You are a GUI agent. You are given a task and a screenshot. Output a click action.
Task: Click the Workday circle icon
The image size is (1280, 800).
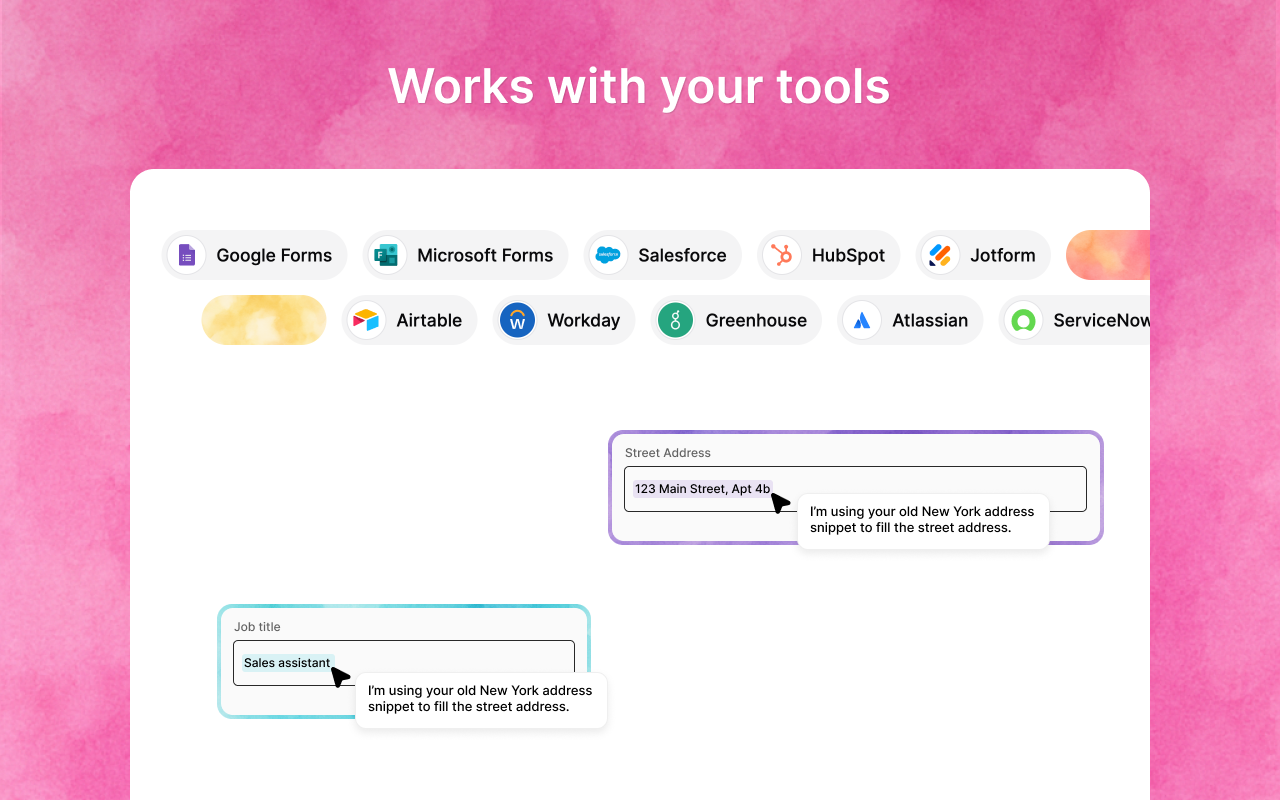(517, 320)
